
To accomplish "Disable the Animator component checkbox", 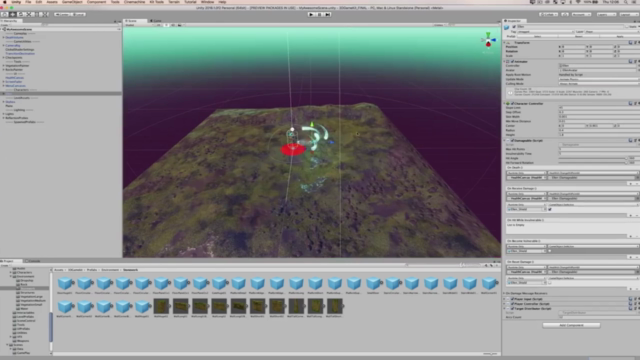I will (512, 61).
